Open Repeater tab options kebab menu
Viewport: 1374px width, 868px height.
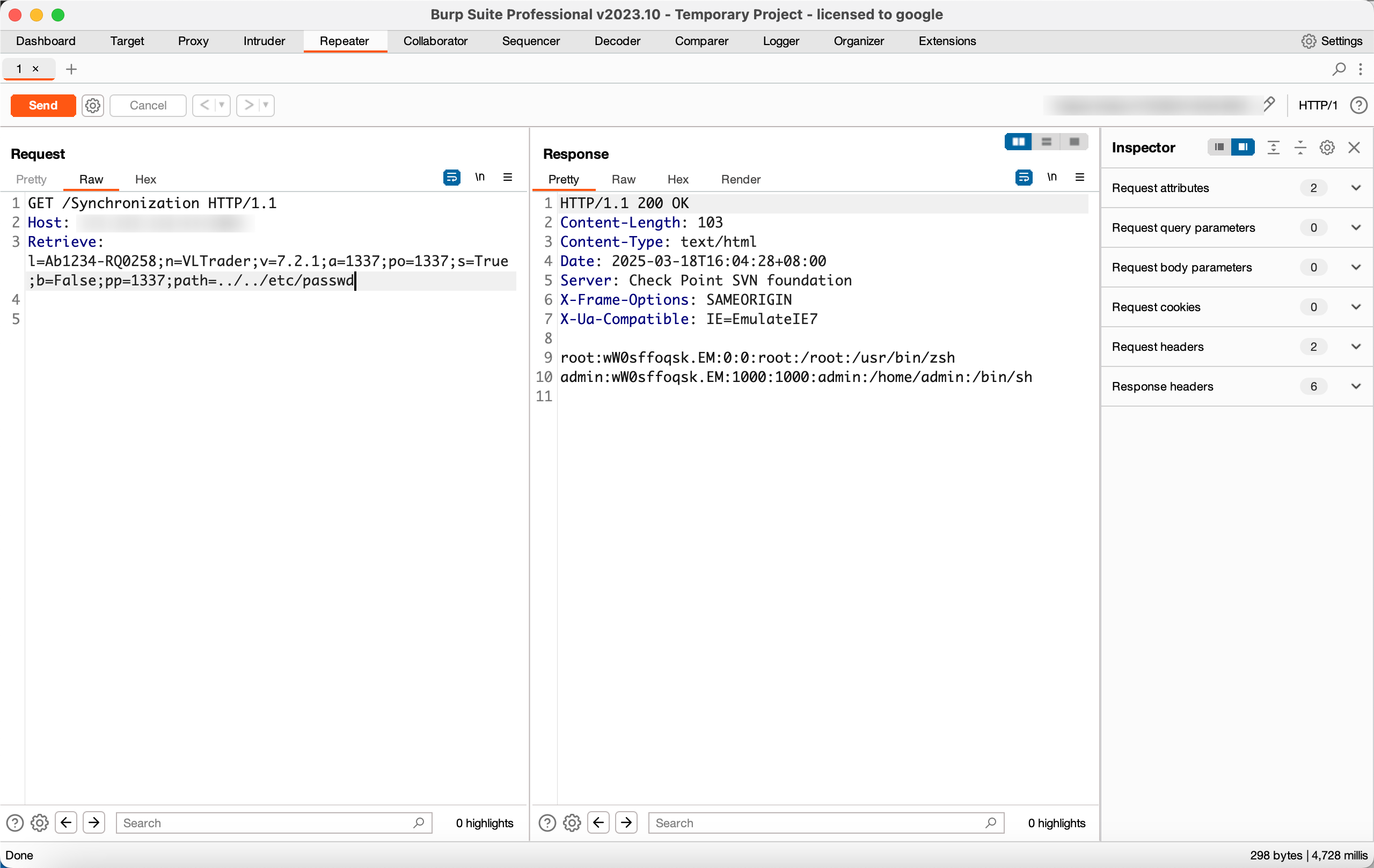pos(1361,69)
